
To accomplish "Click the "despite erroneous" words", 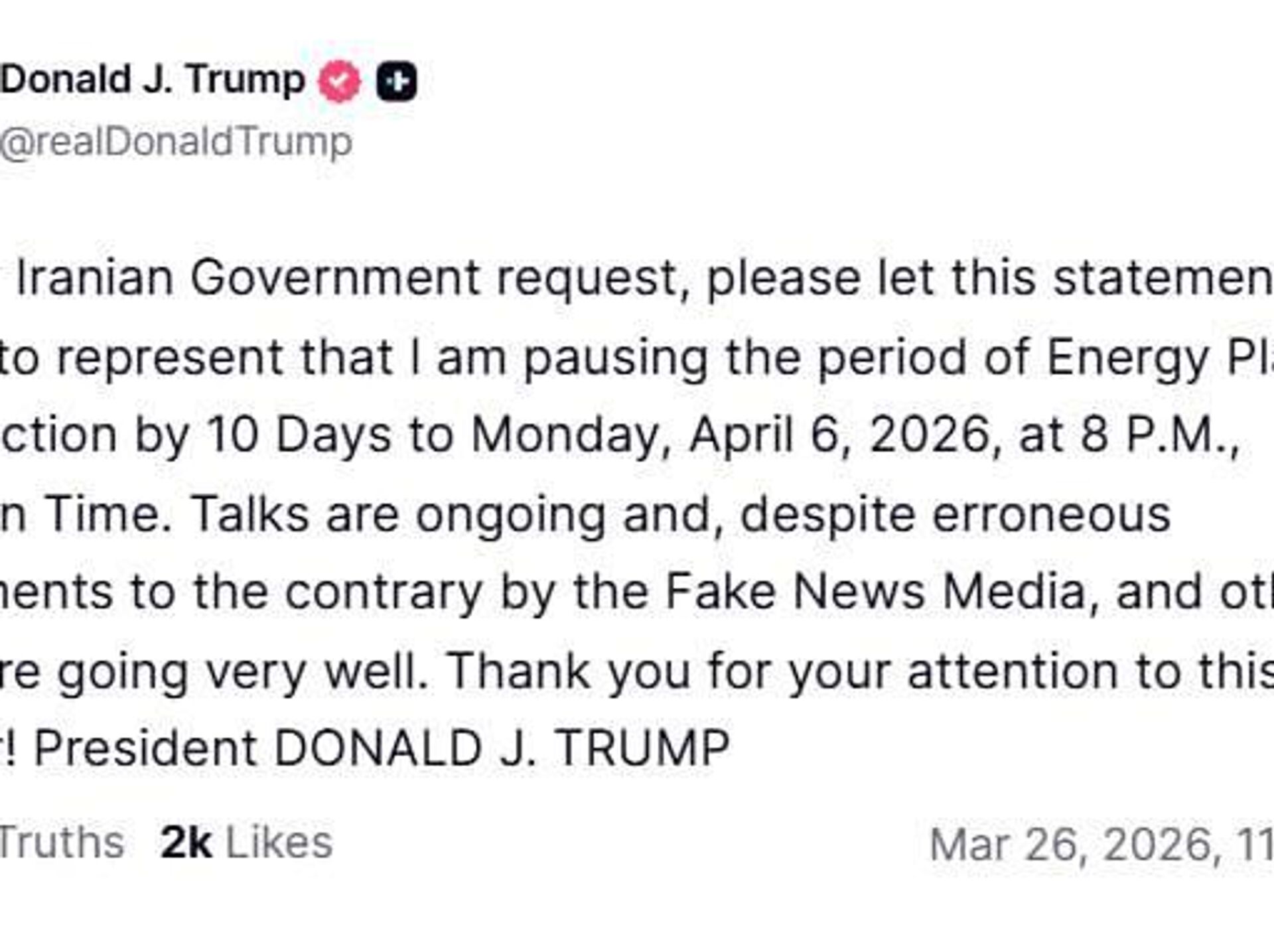I will pos(954,514).
